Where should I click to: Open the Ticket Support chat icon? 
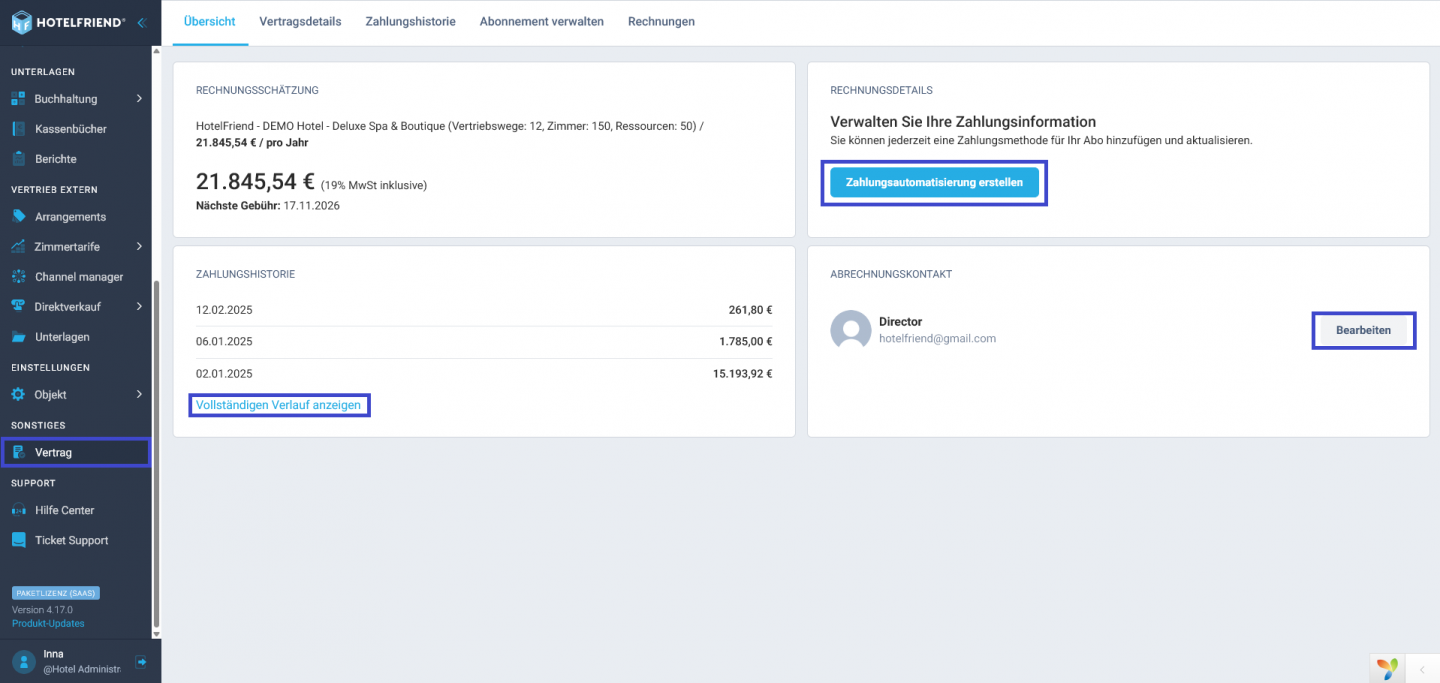(x=18, y=540)
